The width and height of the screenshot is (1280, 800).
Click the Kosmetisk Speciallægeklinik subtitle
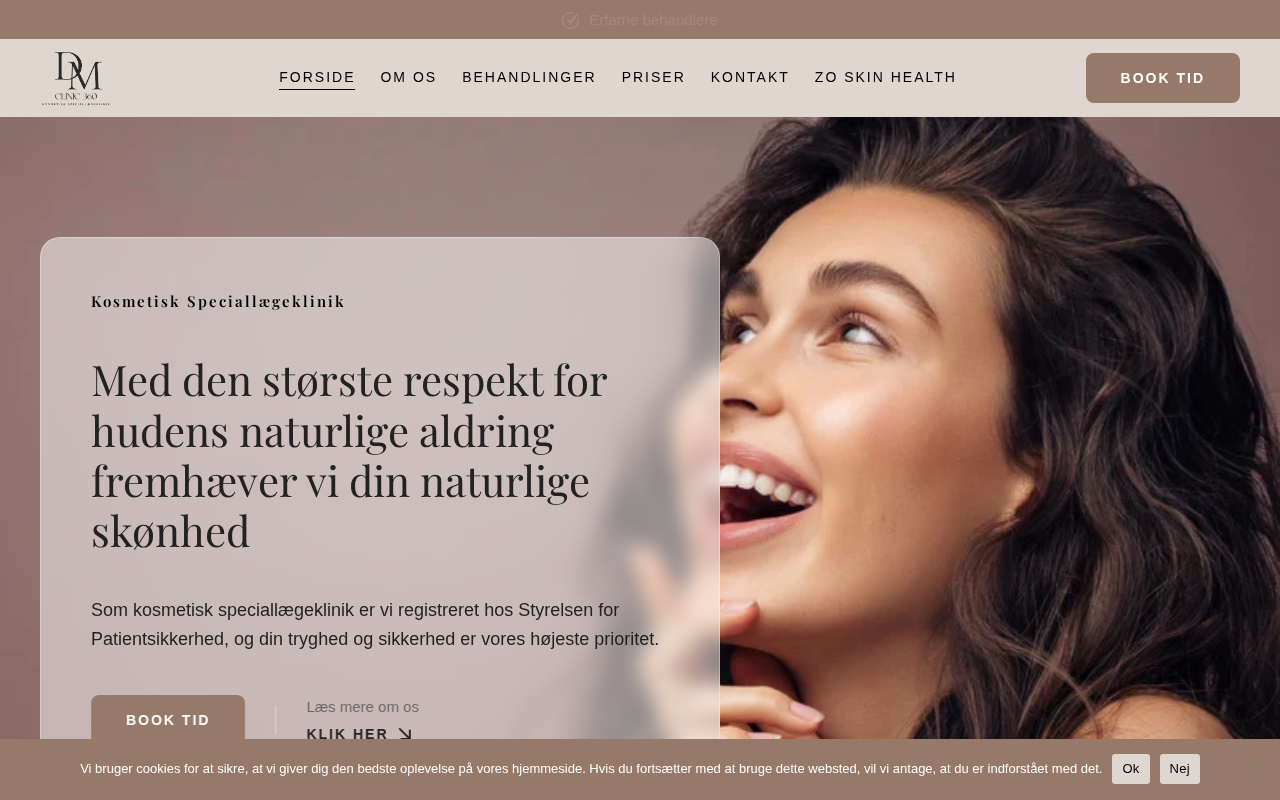click(218, 301)
